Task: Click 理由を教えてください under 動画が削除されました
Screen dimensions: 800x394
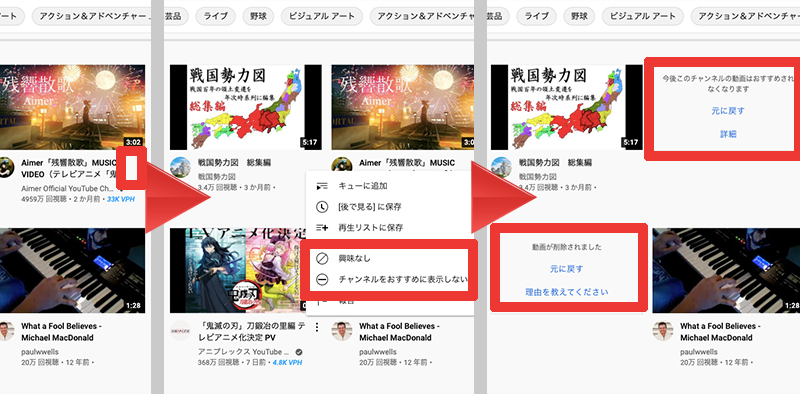Action: tap(567, 292)
